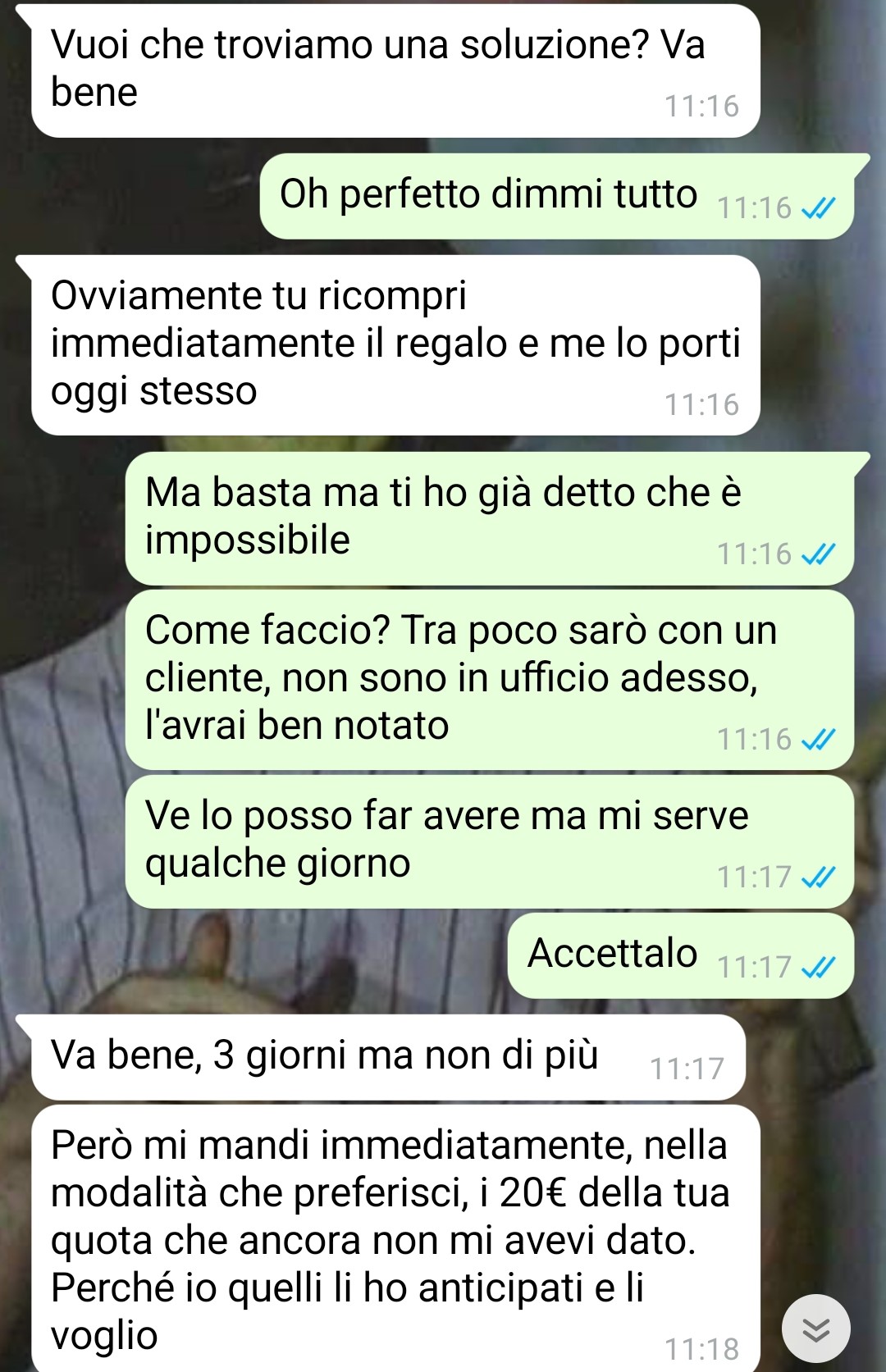Screen dimensions: 886x1372
Task: Tap double ticks on 'Ma basta' message
Action: [817, 555]
